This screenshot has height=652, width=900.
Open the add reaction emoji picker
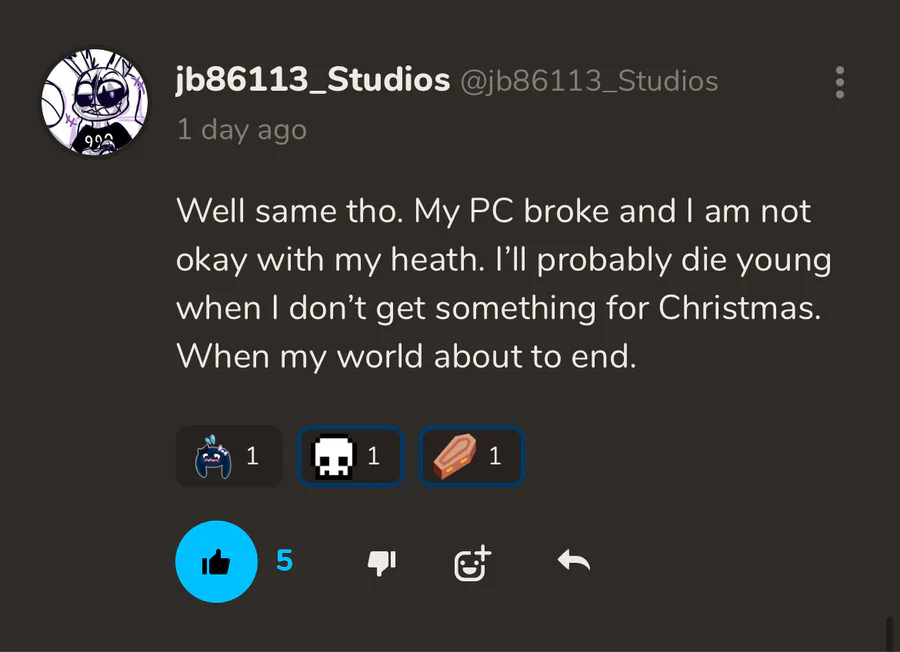point(472,563)
